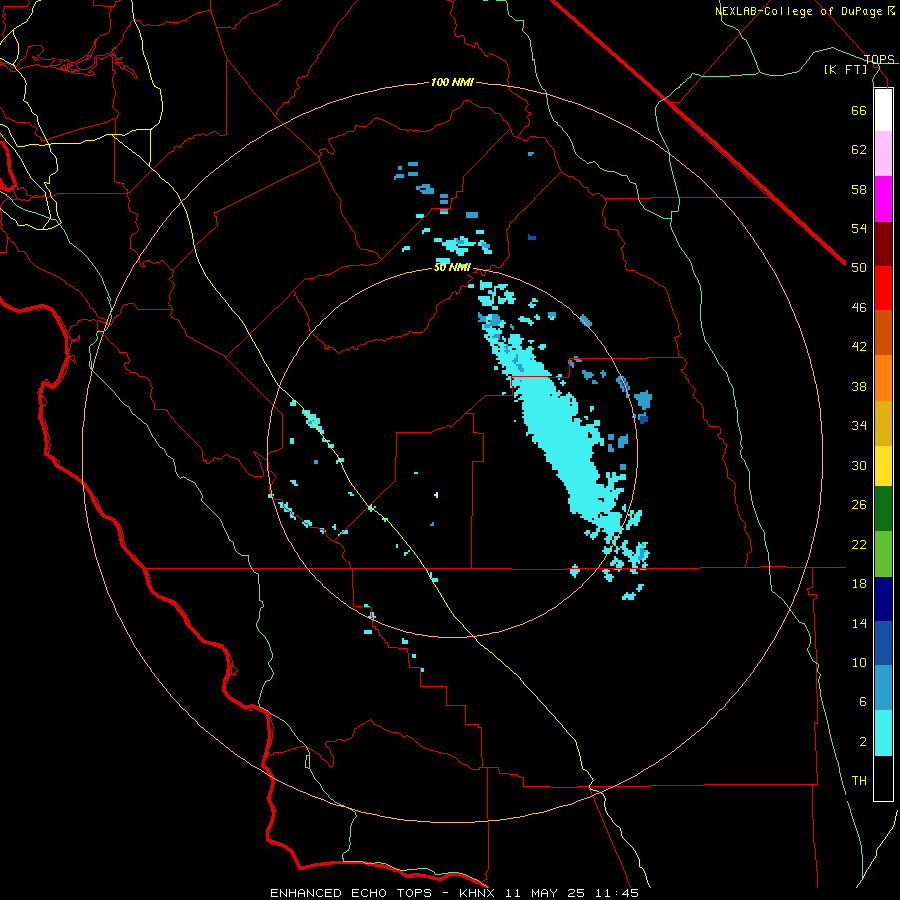The image size is (900, 900).
Task: Click legend value 46
Action: pos(859,307)
